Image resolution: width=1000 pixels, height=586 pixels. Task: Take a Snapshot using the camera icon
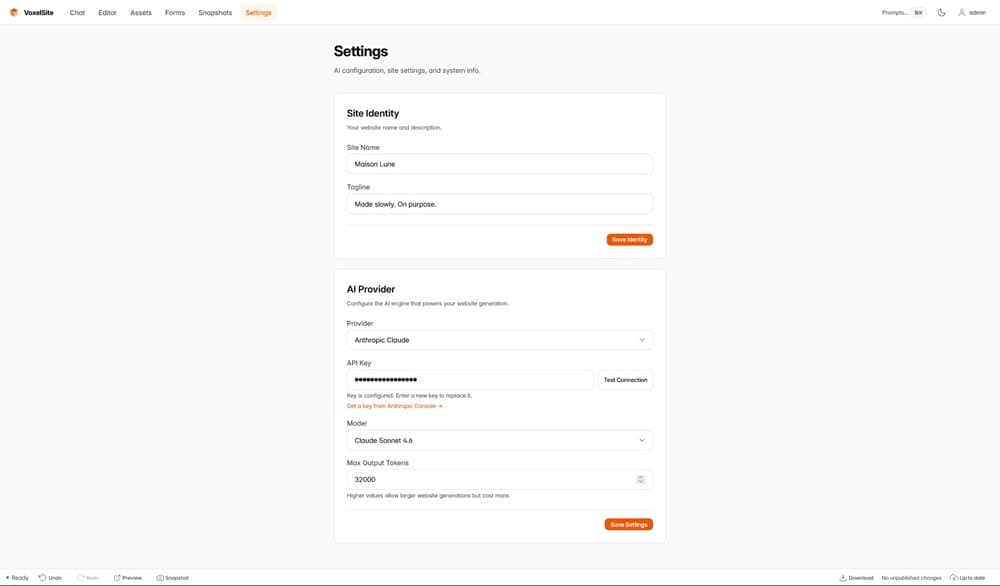coord(160,578)
